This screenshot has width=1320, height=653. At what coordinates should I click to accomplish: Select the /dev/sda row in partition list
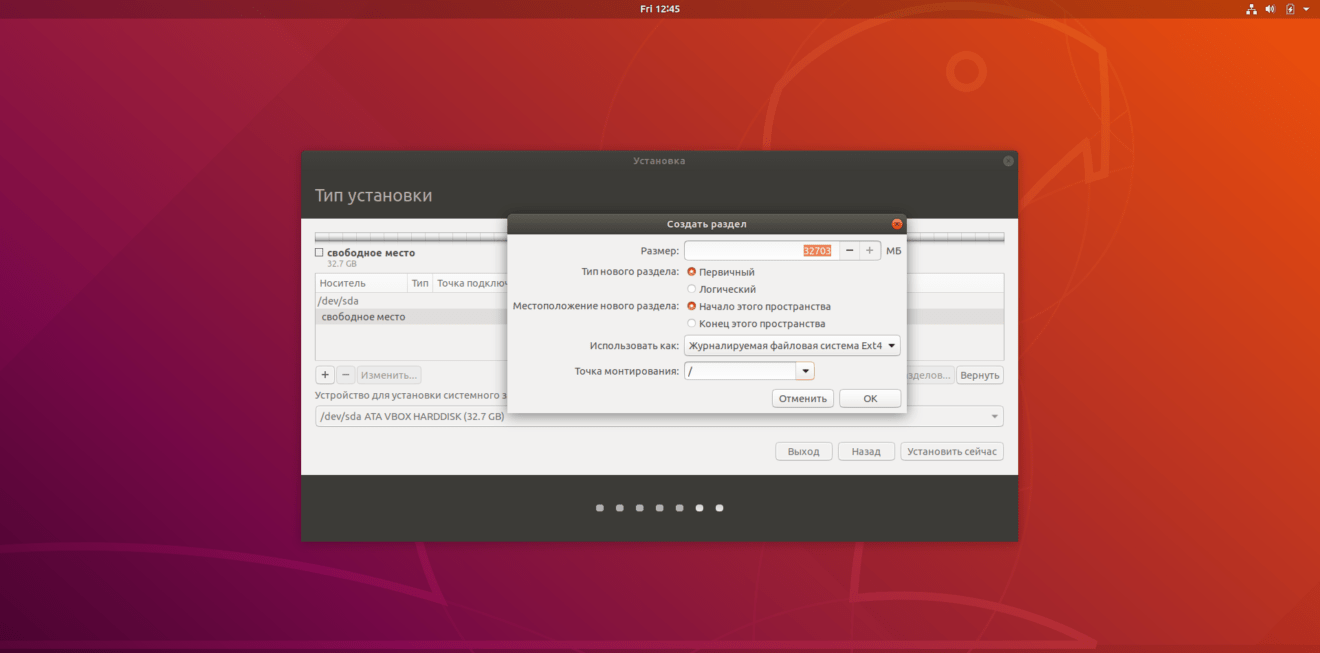[337, 300]
